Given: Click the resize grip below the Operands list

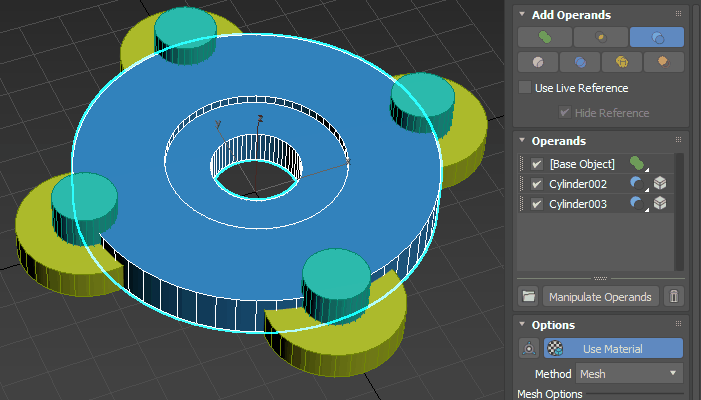Looking at the screenshot, I should pos(600,278).
